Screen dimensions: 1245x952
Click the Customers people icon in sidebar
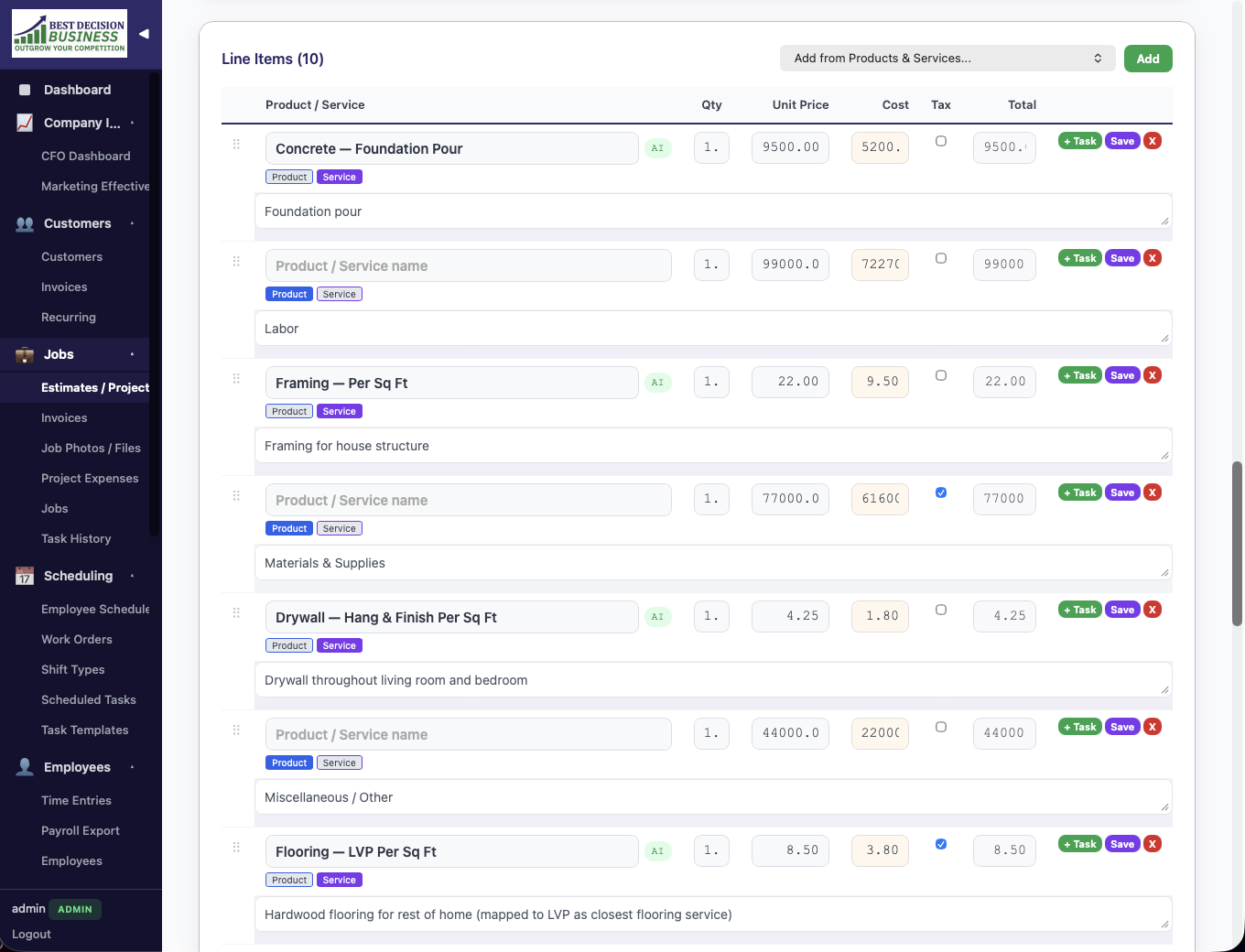(23, 223)
